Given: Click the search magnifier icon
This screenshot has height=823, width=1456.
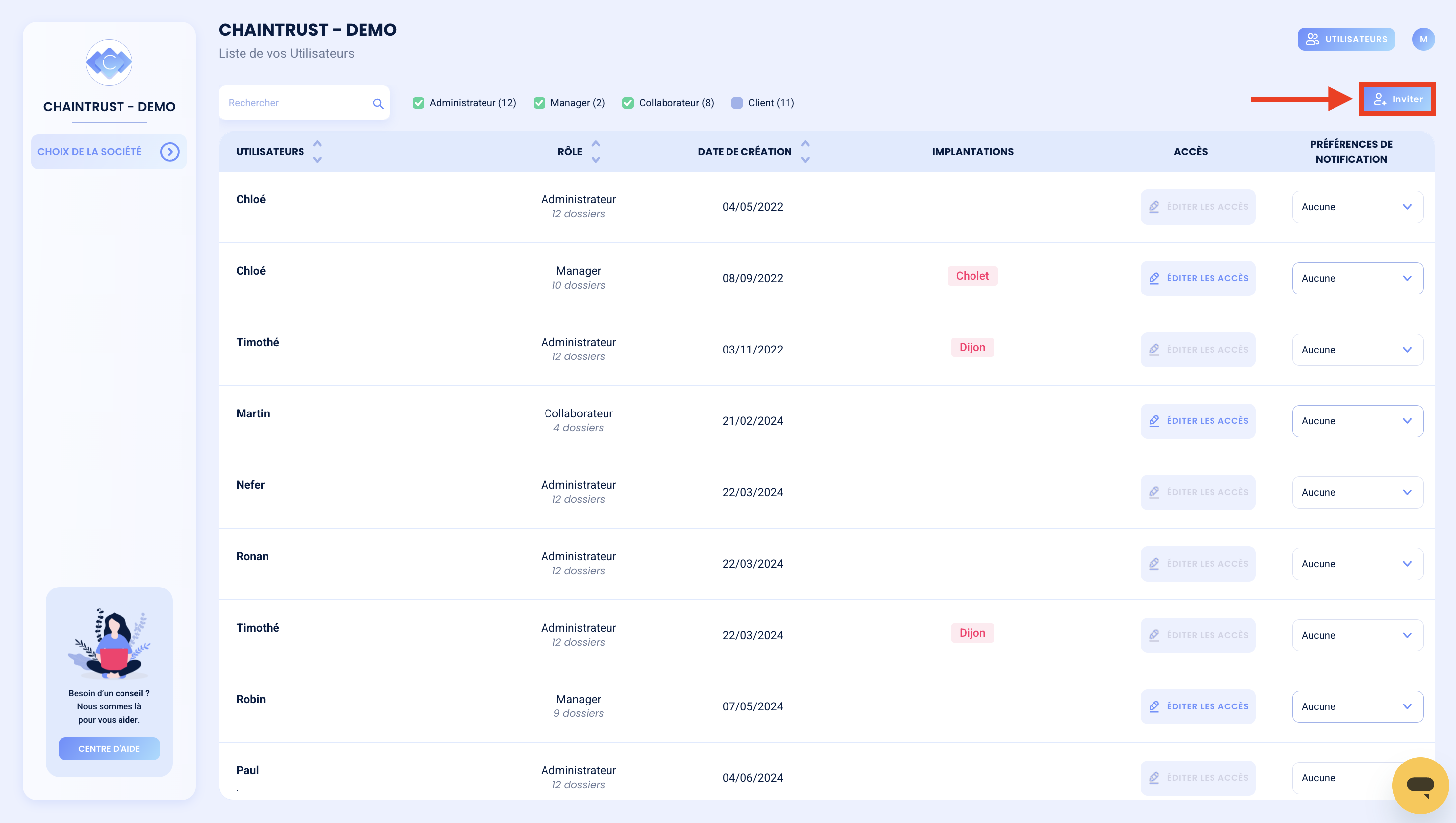Looking at the screenshot, I should 378,104.
